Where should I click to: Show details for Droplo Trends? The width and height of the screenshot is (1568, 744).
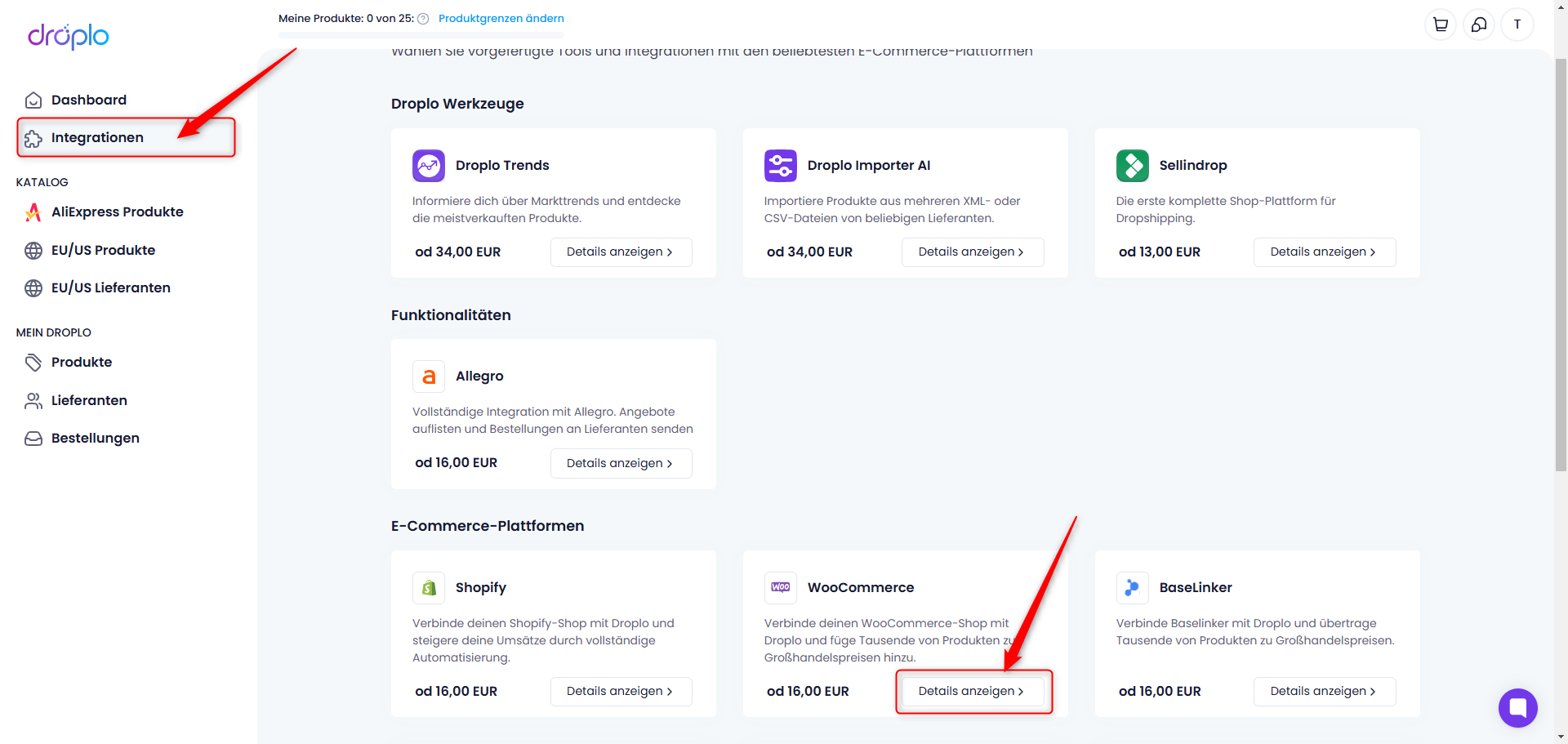(x=621, y=252)
